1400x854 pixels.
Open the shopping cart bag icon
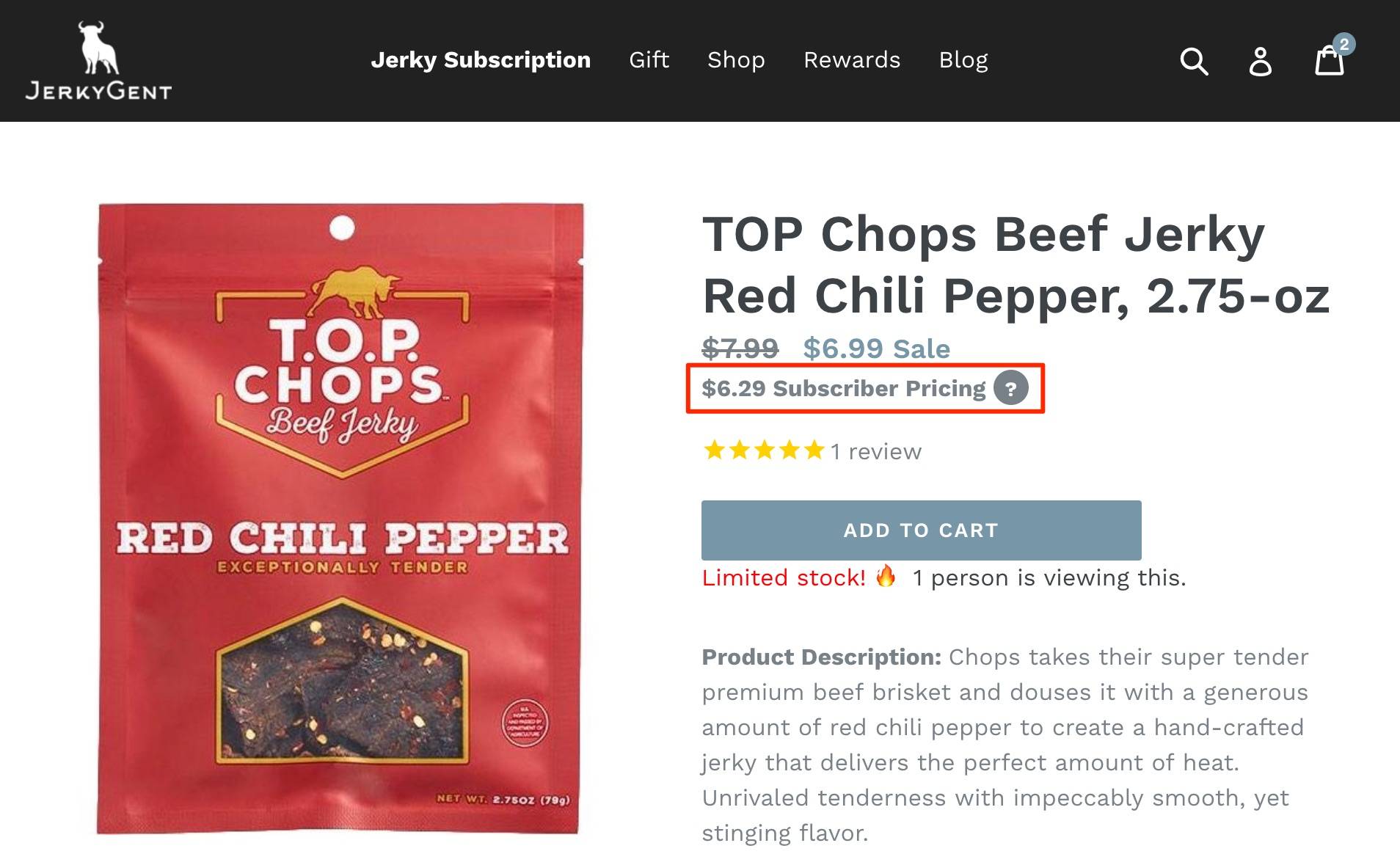point(1329,60)
